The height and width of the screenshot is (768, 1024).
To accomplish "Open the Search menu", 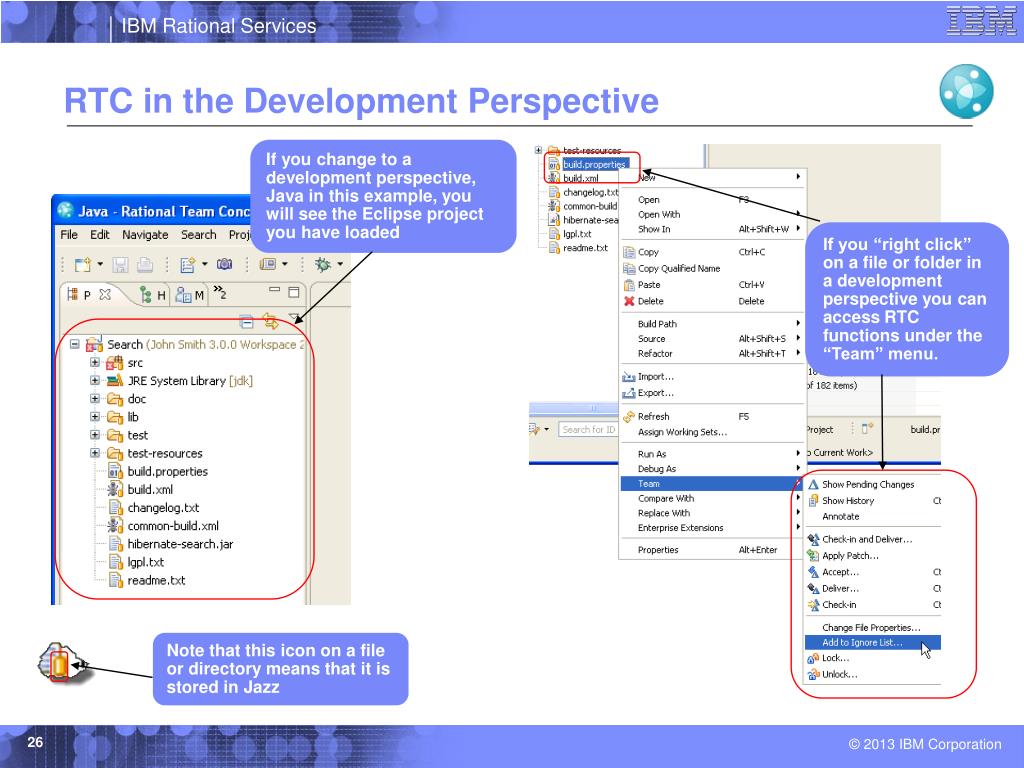I will coord(199,234).
